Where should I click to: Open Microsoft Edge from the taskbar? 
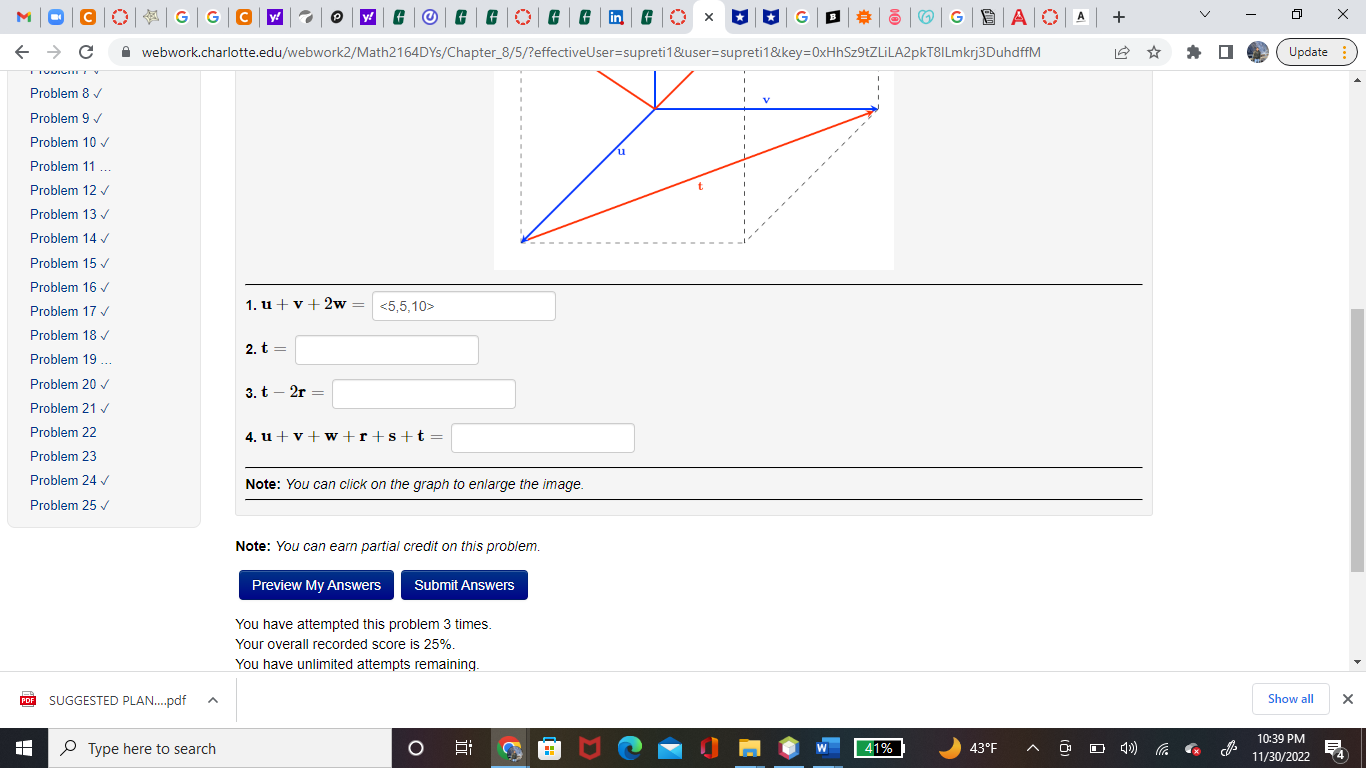tap(629, 748)
